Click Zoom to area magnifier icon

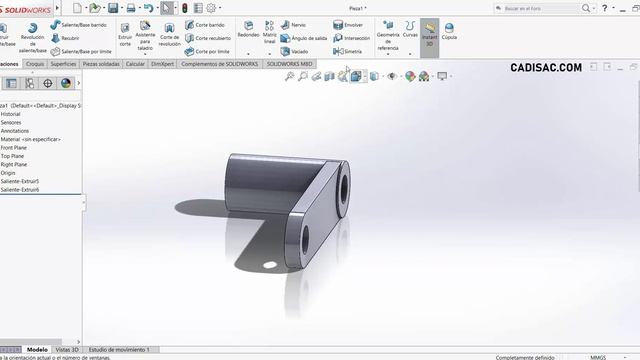[x=303, y=76]
